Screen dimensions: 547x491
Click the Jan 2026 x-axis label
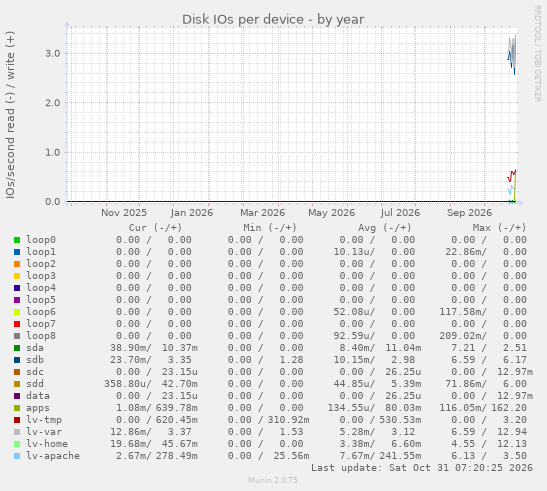pyautogui.click(x=192, y=213)
